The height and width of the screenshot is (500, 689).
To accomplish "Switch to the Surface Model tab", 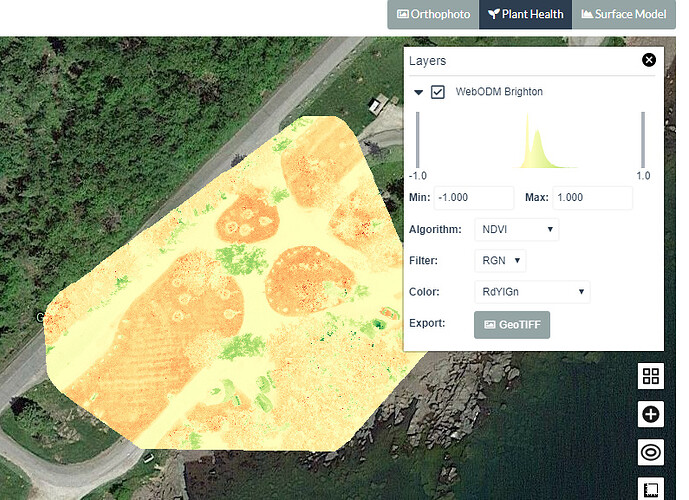I will (623, 14).
